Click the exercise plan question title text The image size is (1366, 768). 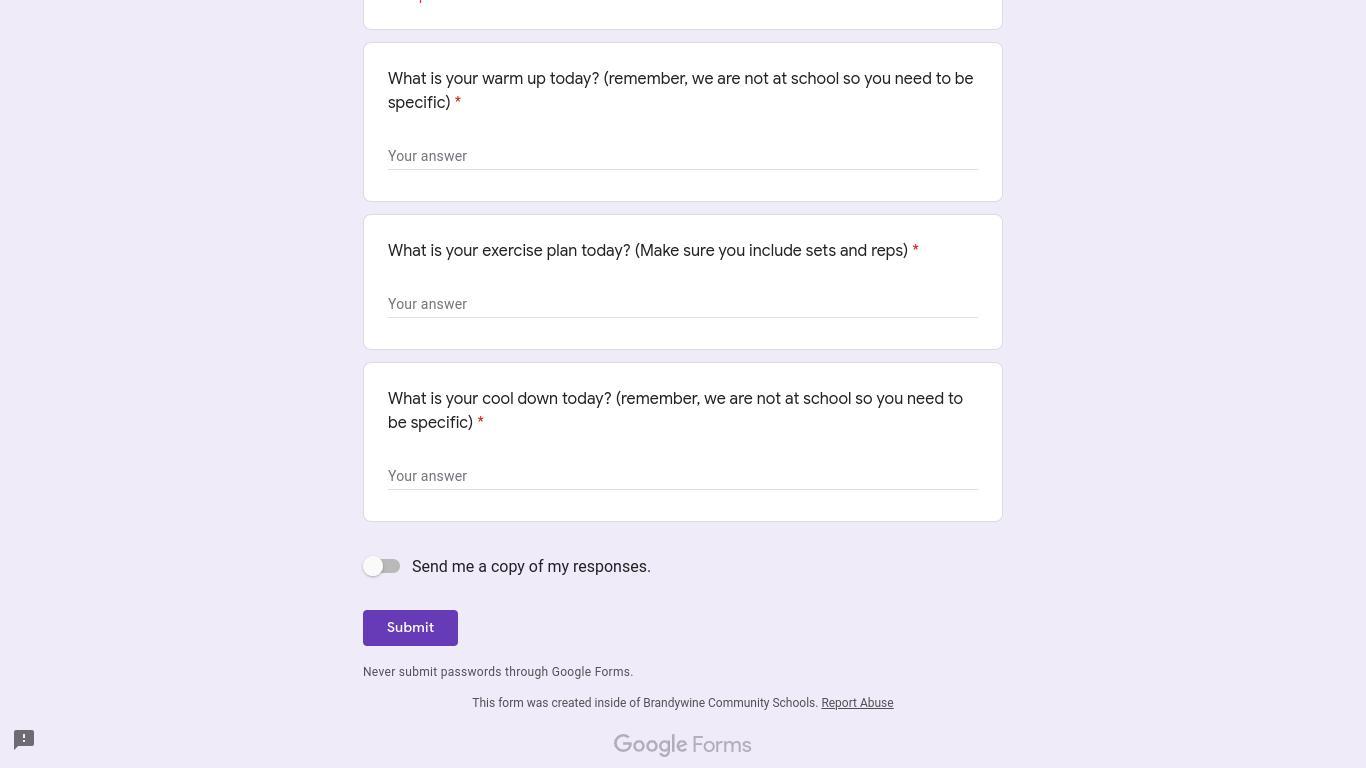point(648,250)
